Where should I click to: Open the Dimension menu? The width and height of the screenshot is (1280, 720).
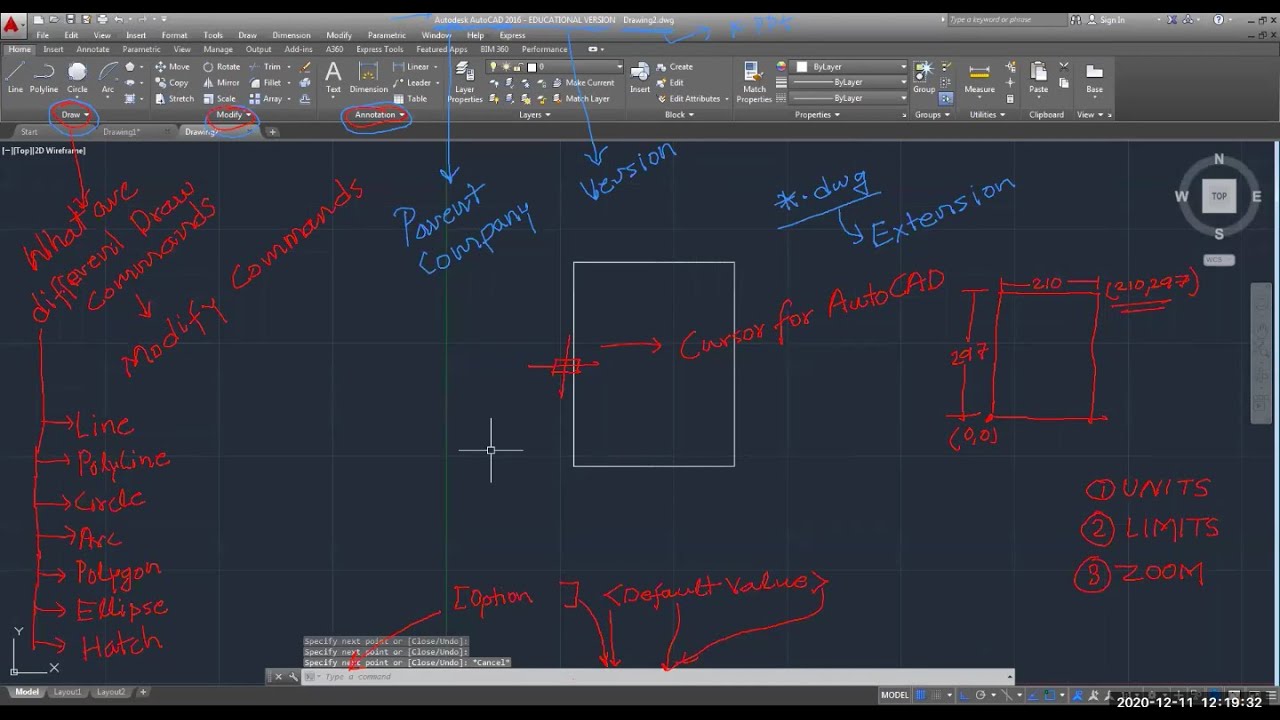point(291,35)
